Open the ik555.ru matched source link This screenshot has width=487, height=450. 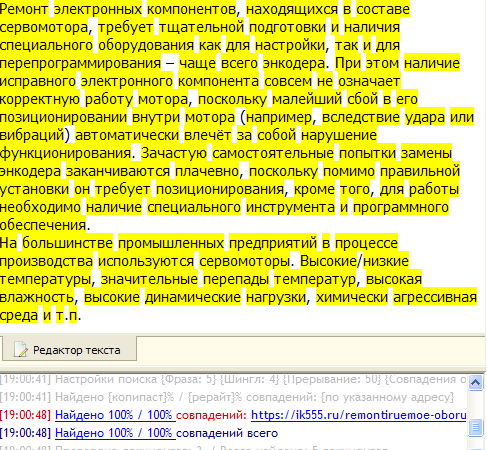coord(358,415)
